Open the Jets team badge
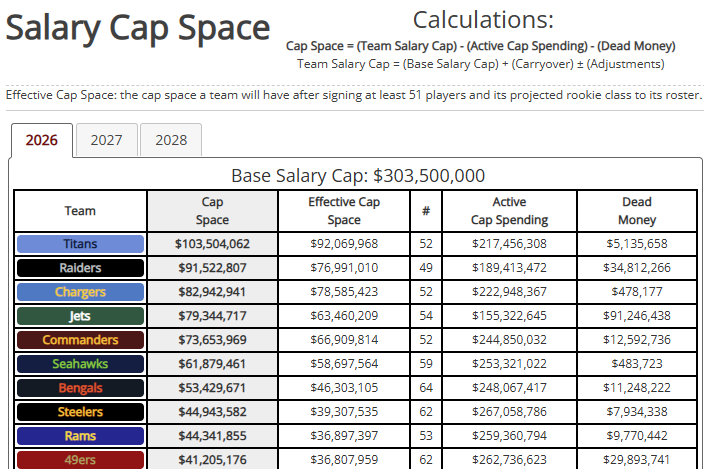704x469 pixels. (x=80, y=316)
